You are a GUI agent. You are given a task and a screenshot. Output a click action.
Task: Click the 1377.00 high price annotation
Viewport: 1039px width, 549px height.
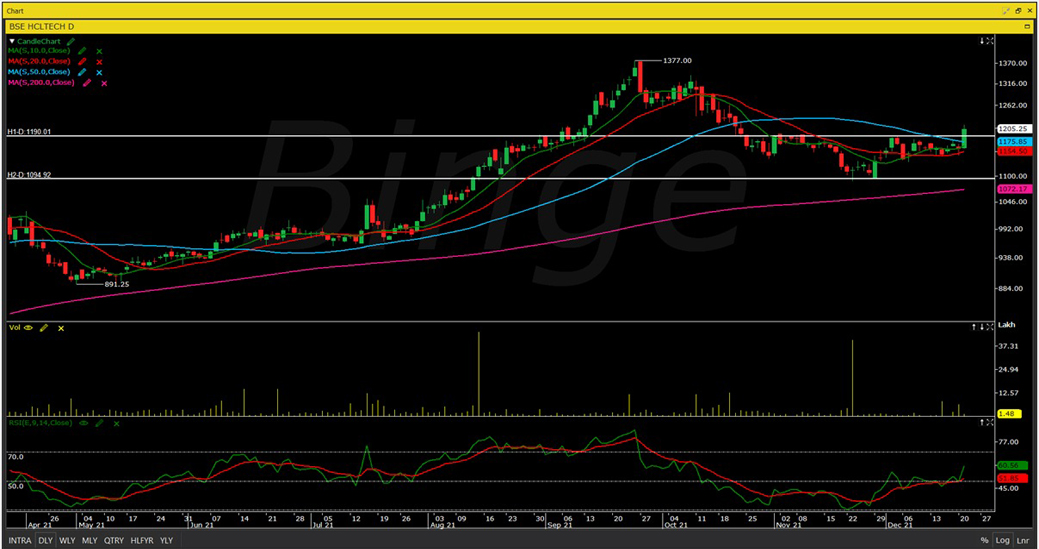click(677, 60)
